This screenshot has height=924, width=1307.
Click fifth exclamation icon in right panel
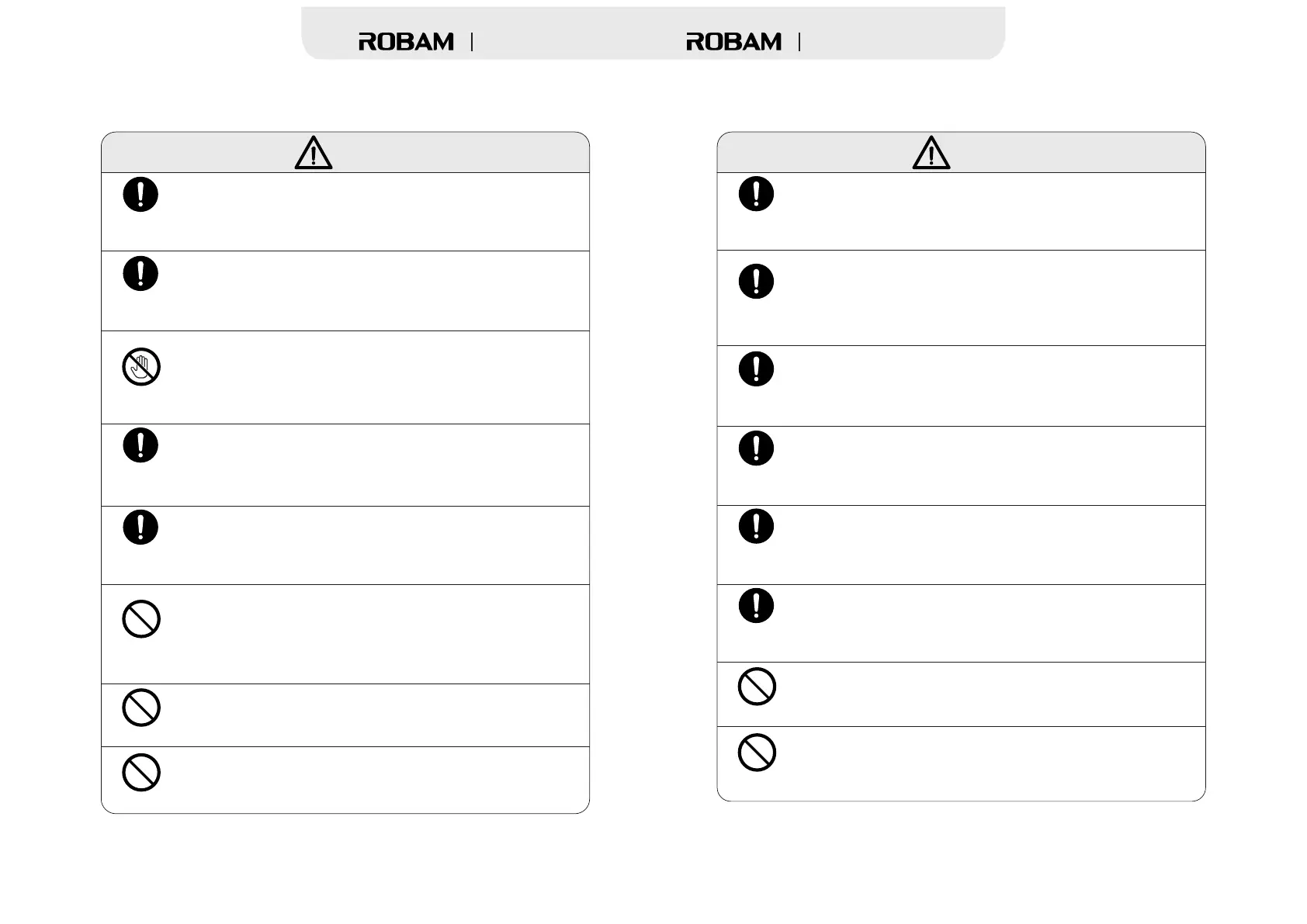tap(756, 526)
